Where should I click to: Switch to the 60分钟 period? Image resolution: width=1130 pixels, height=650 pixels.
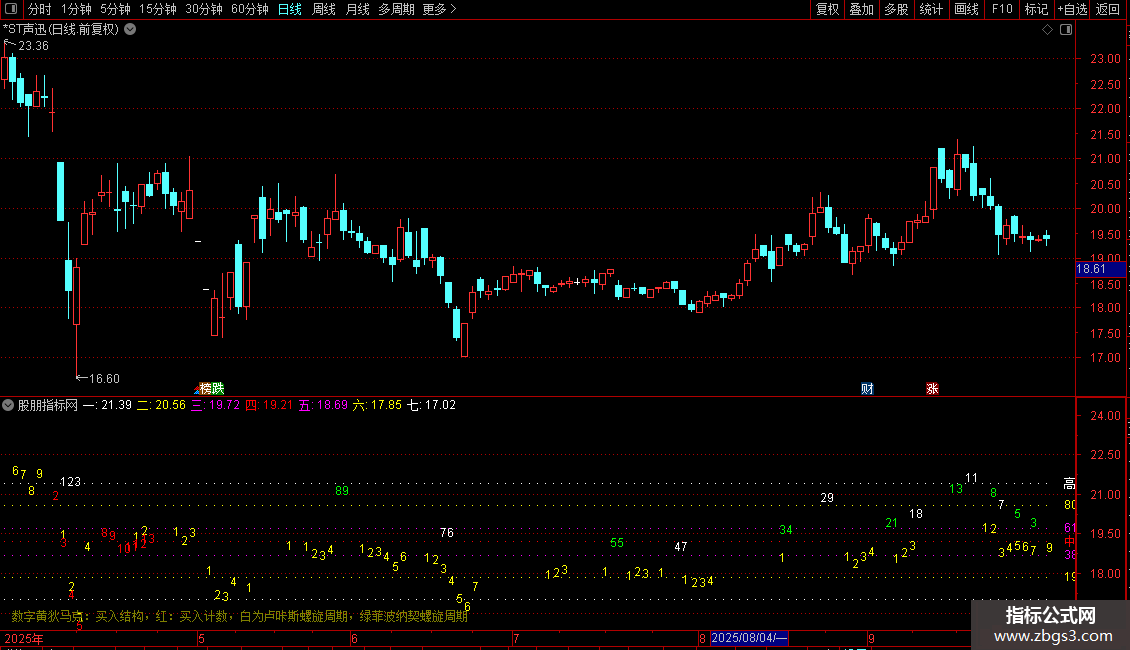250,9
